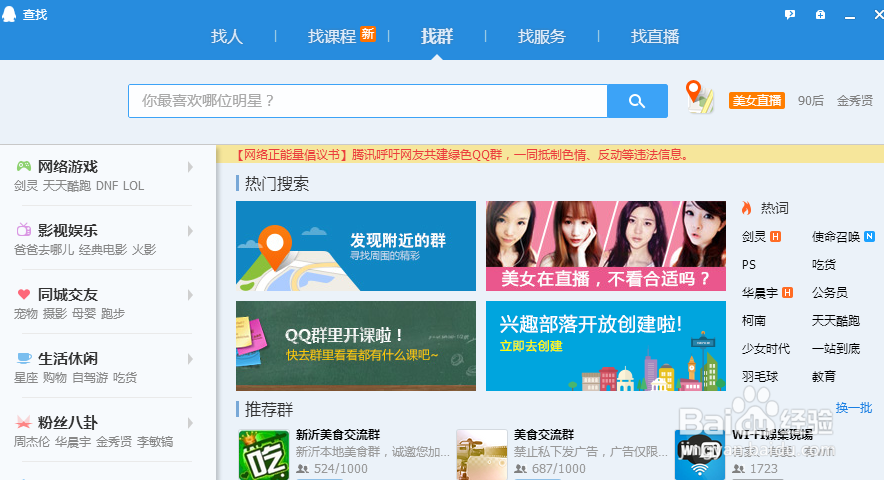Open the 美食交流群 group avatar
Viewport: 884px width, 480px height.
tap(482, 455)
